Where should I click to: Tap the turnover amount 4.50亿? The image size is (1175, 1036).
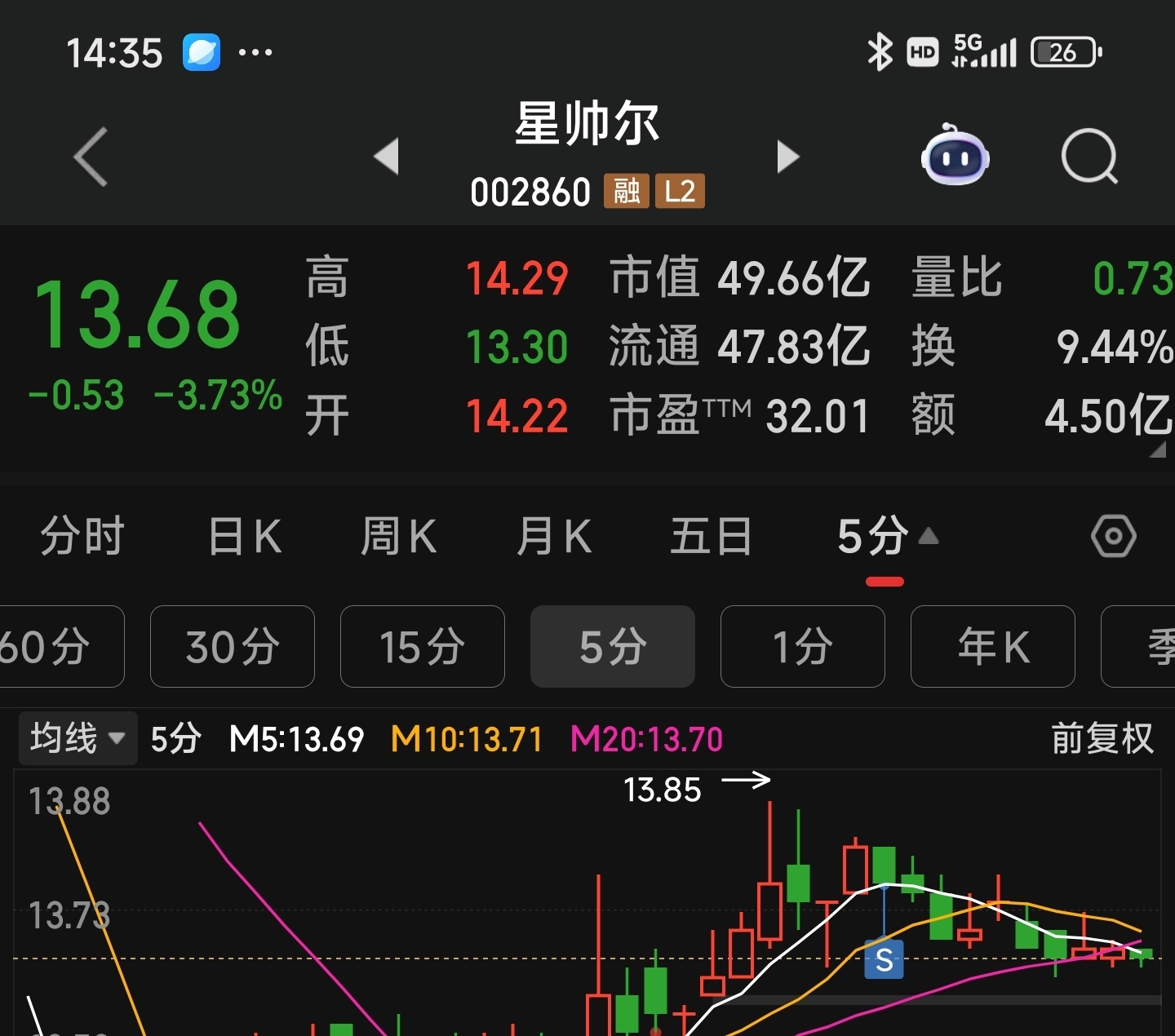pos(1109,416)
